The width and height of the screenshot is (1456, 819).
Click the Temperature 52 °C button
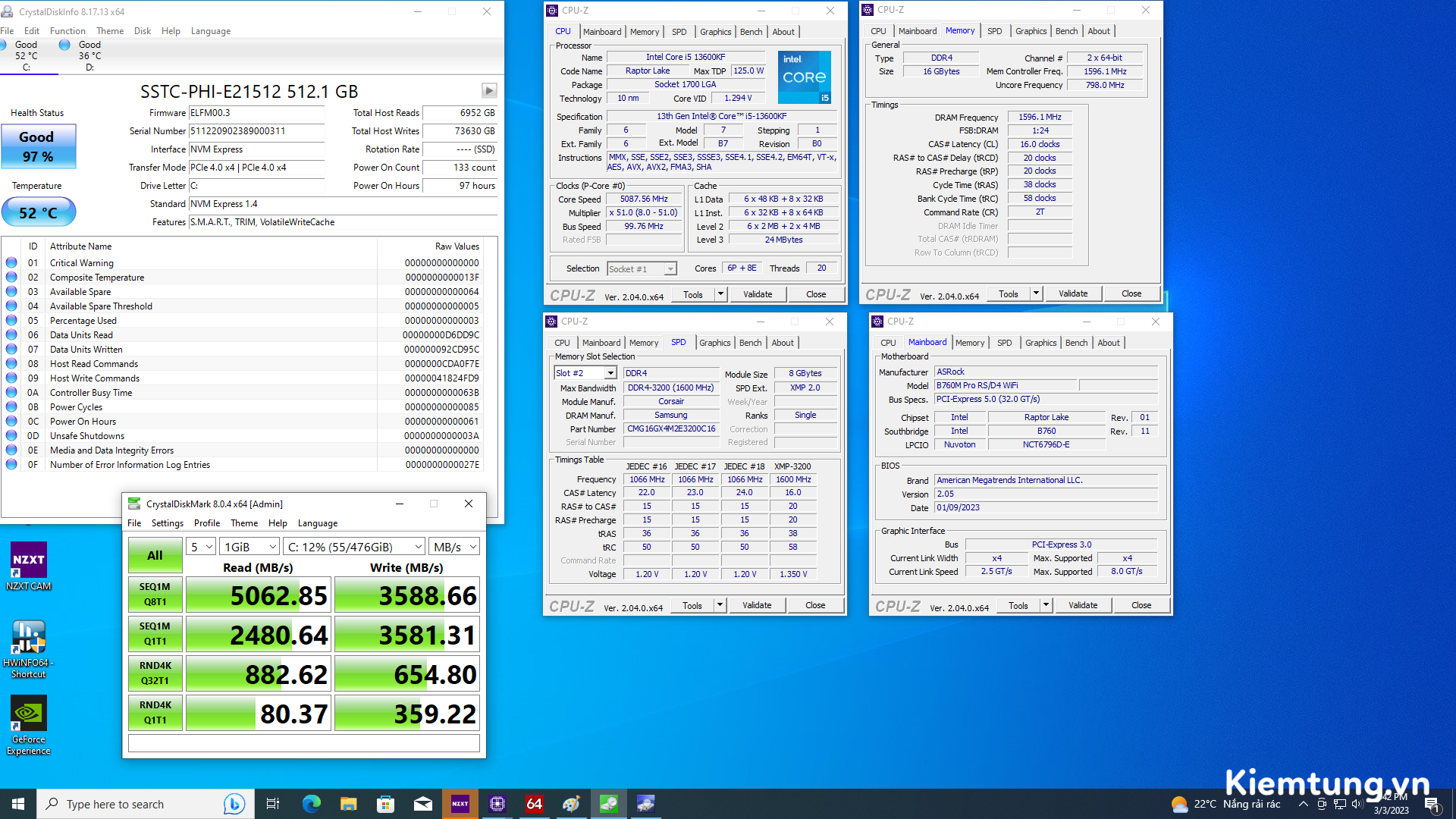coord(38,212)
